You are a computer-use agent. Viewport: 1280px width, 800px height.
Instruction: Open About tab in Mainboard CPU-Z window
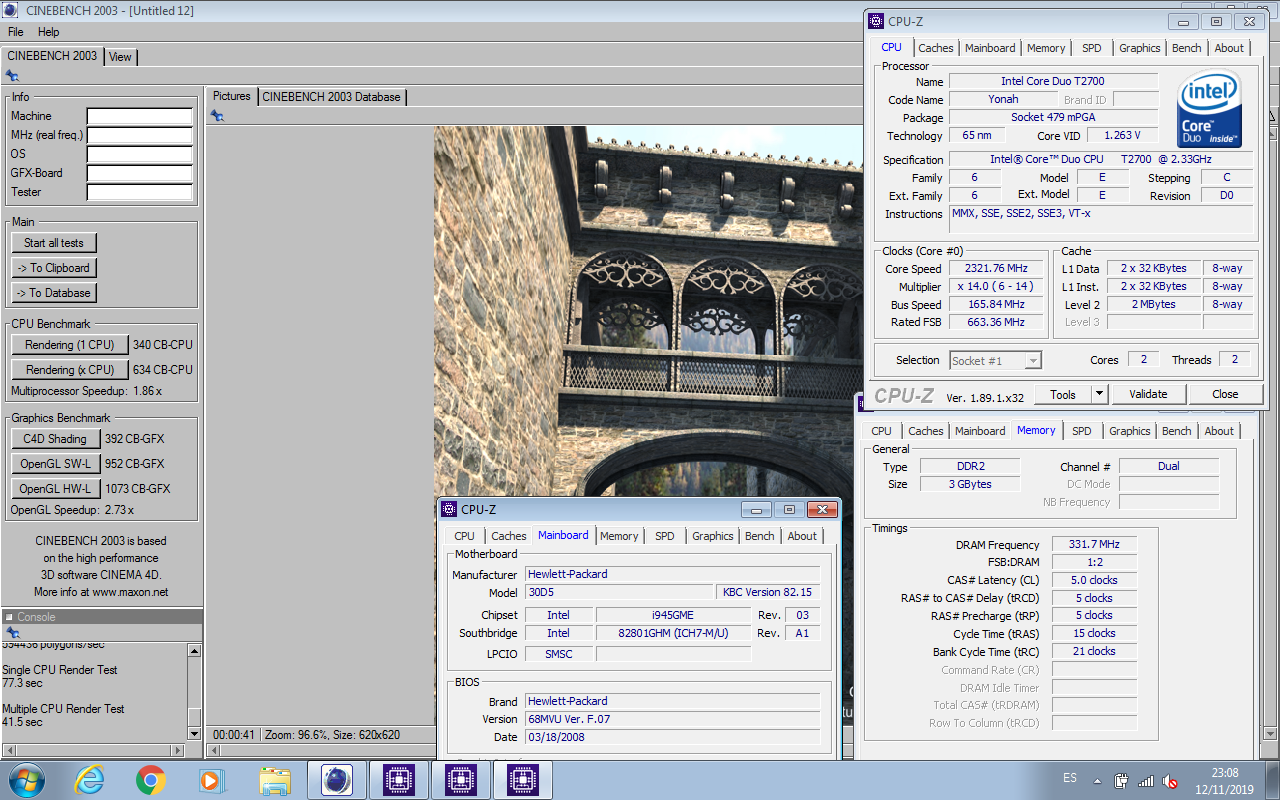coord(802,536)
